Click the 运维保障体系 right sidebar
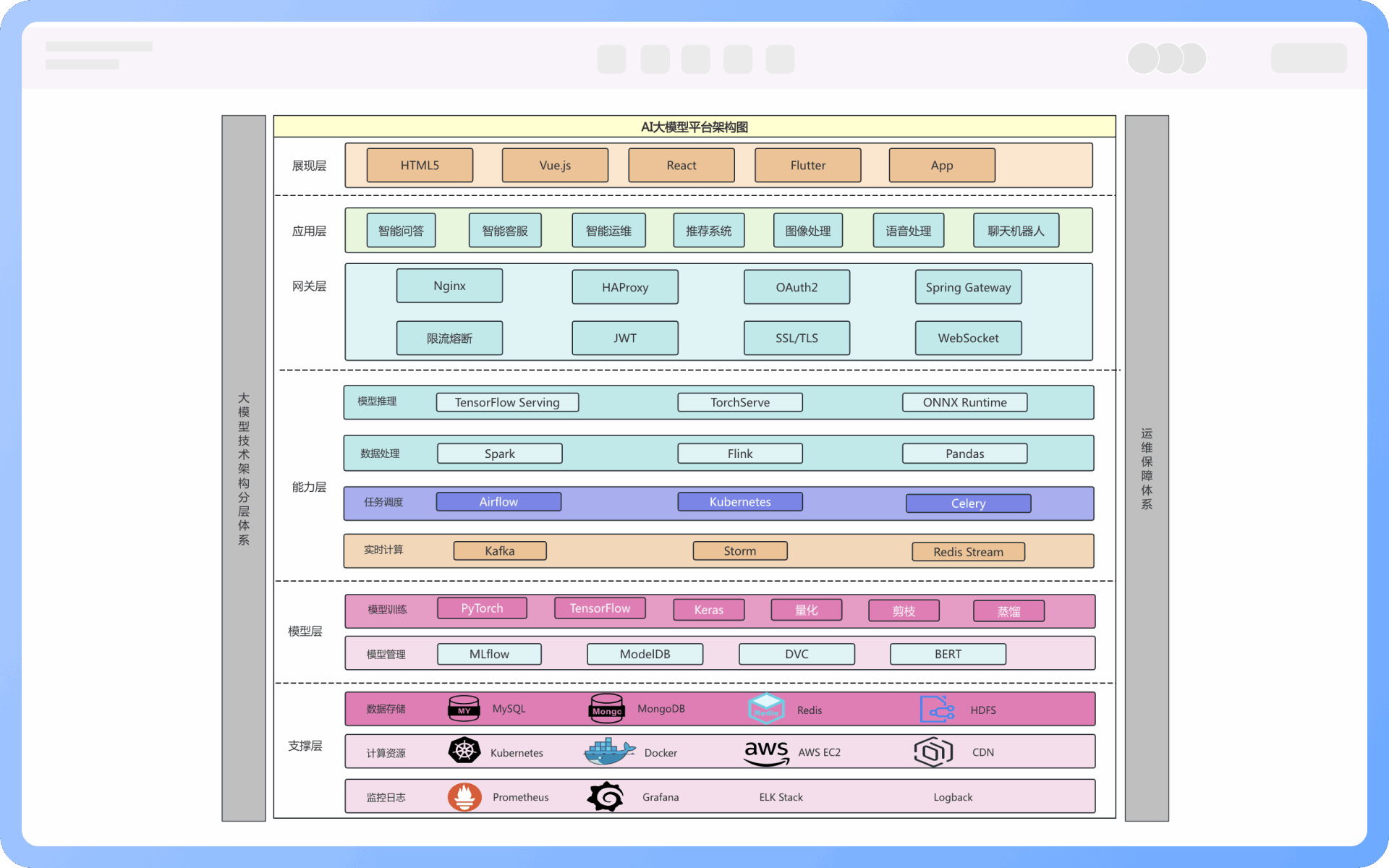The image size is (1389, 868). (1147, 468)
